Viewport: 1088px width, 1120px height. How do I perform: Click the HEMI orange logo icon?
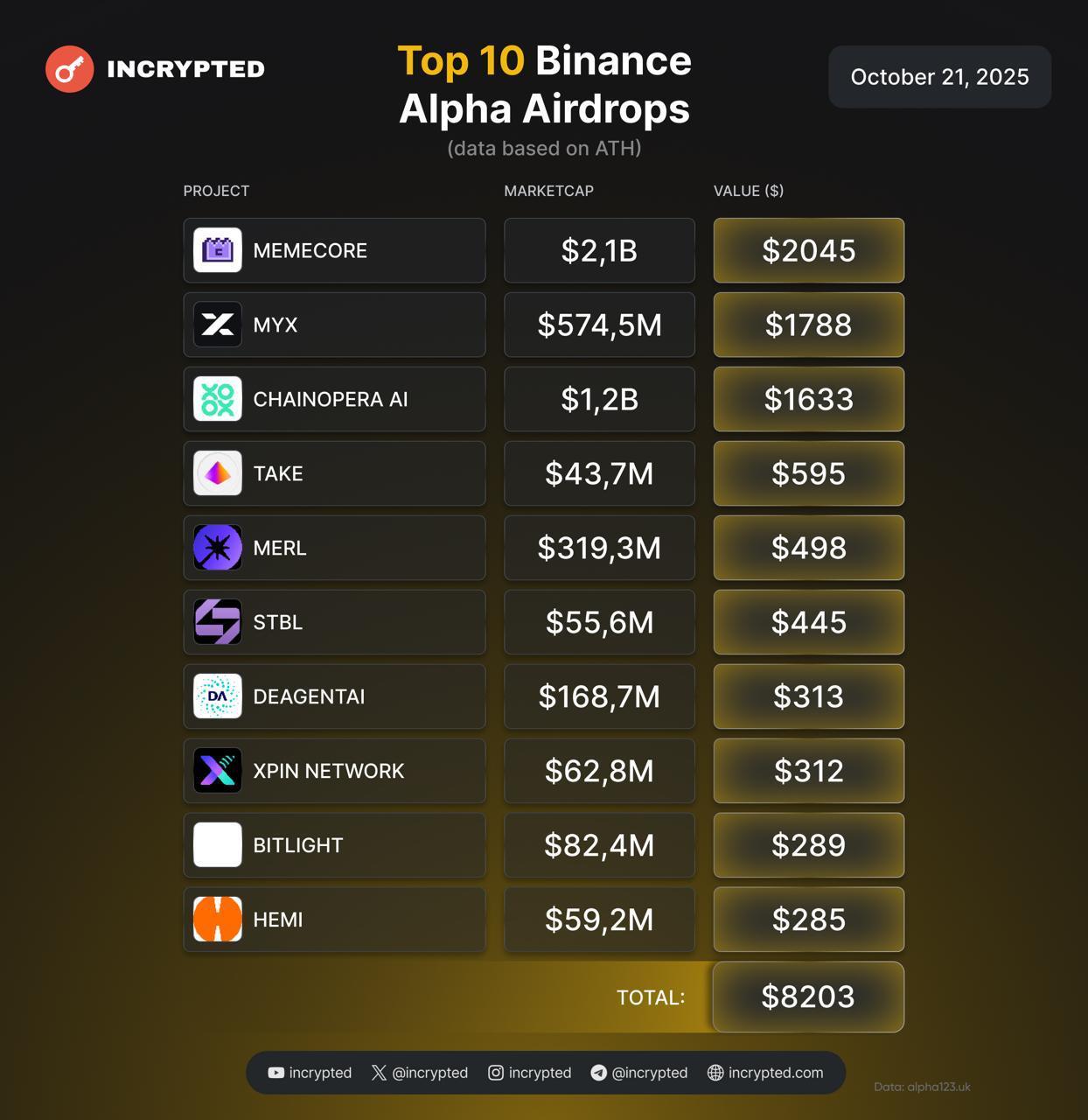[218, 920]
